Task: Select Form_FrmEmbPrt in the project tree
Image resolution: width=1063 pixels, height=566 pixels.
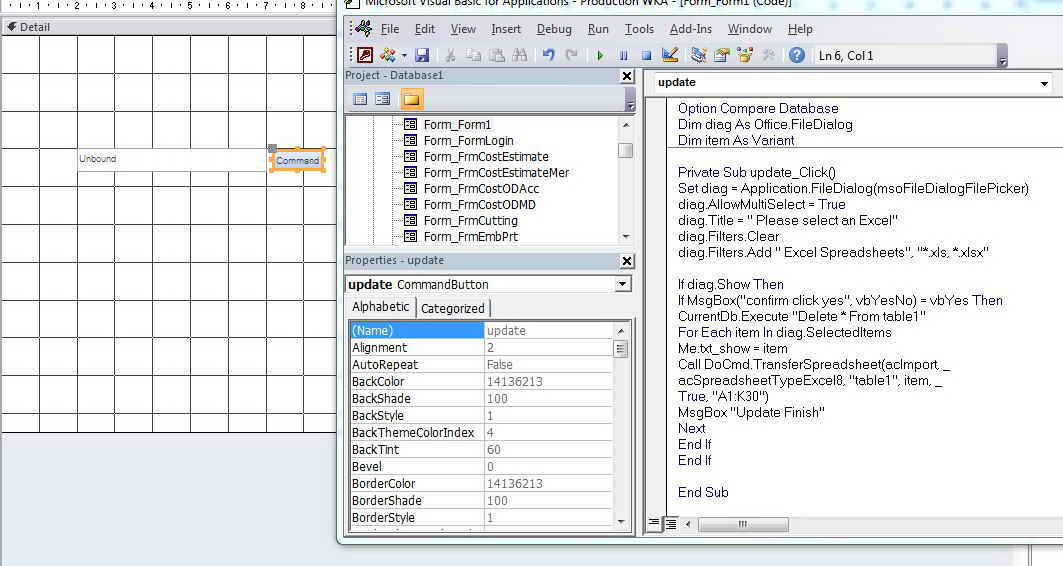Action: point(470,237)
